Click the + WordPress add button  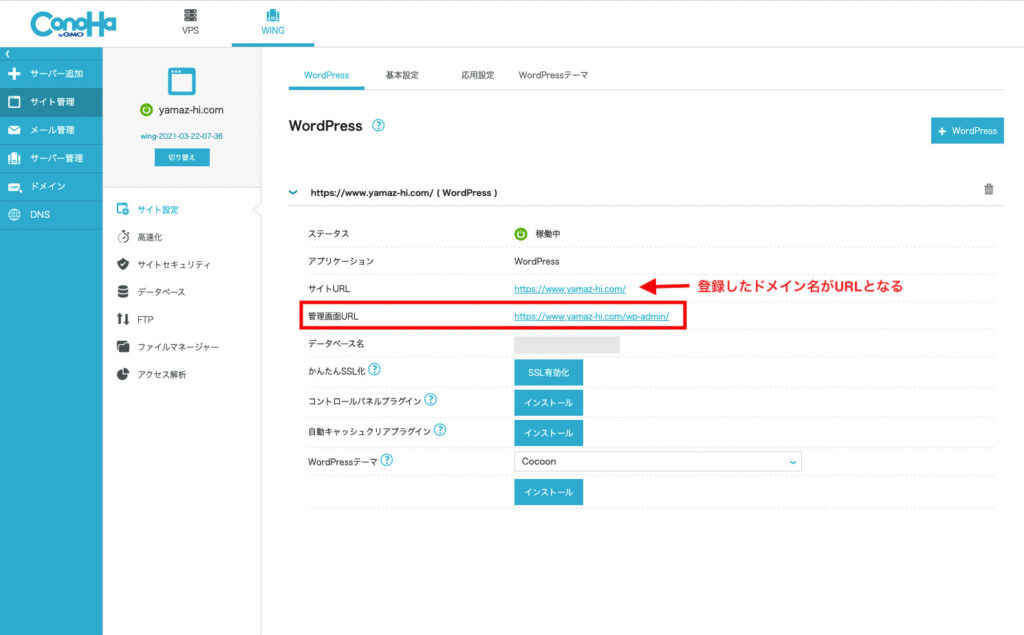pyautogui.click(x=967, y=131)
